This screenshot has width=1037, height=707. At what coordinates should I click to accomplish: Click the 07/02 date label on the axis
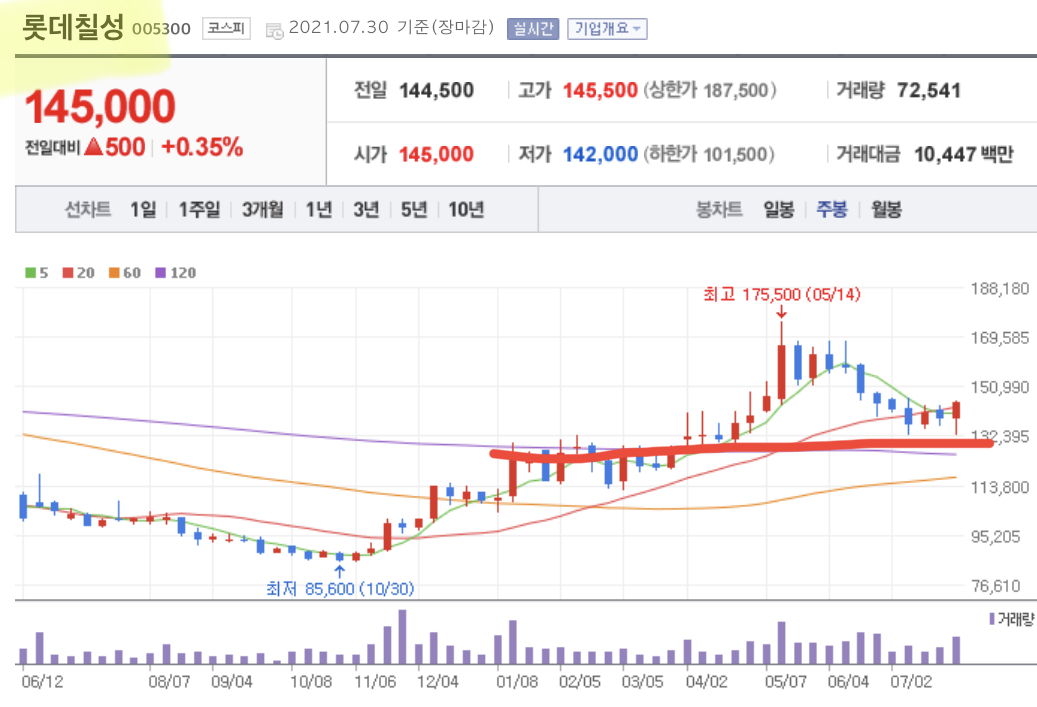point(911,682)
